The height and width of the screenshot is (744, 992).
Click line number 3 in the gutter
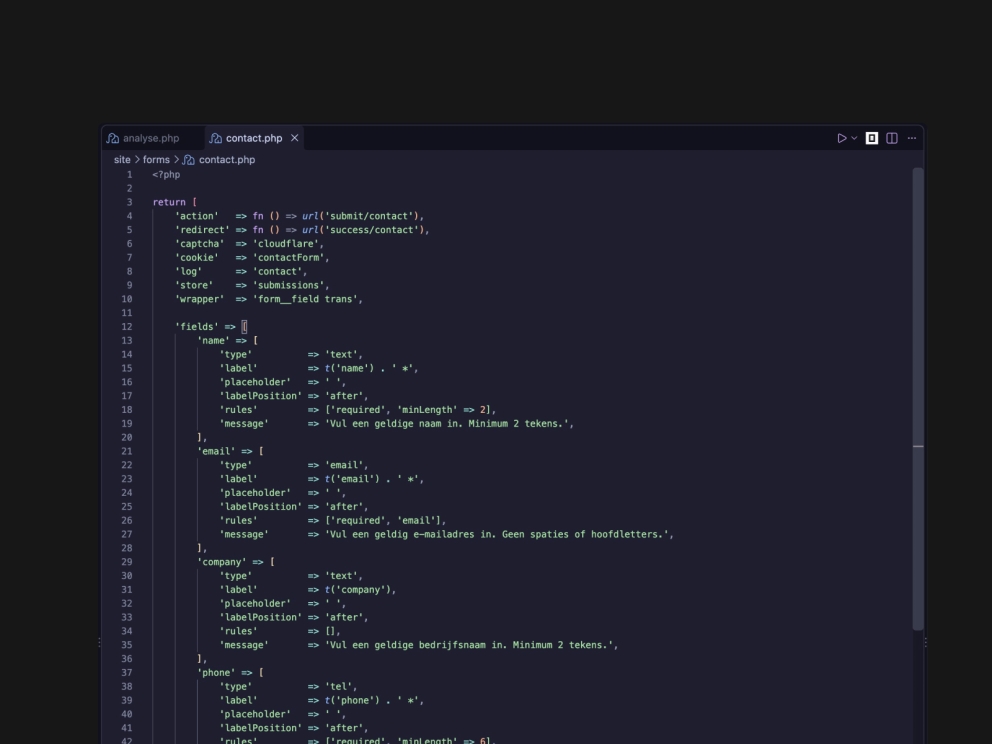129,202
